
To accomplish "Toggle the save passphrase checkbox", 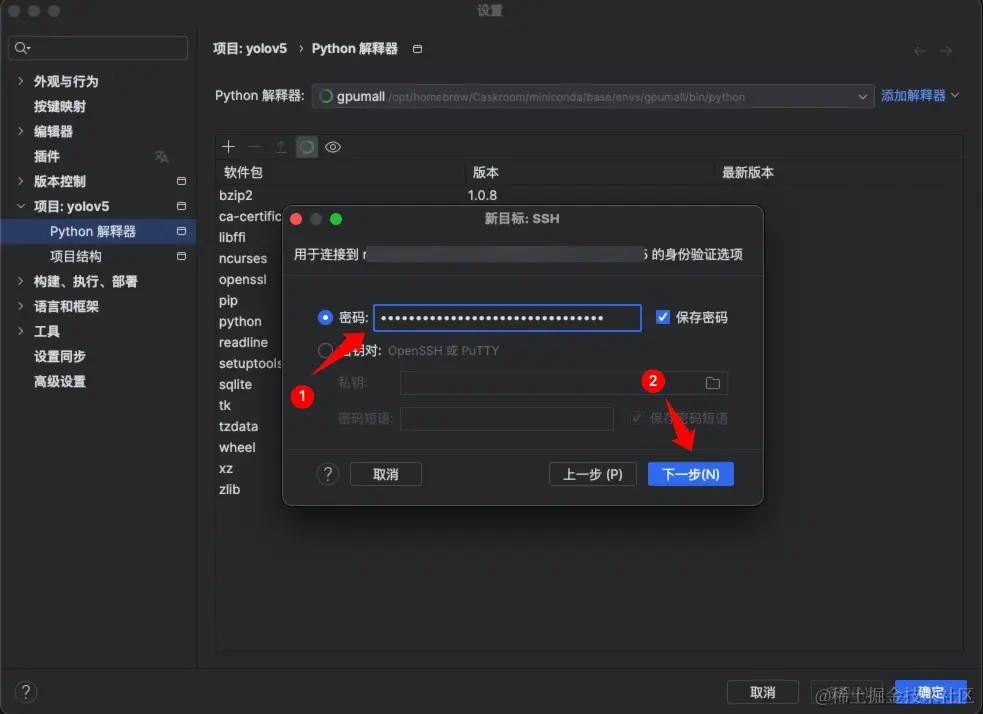I will click(637, 417).
